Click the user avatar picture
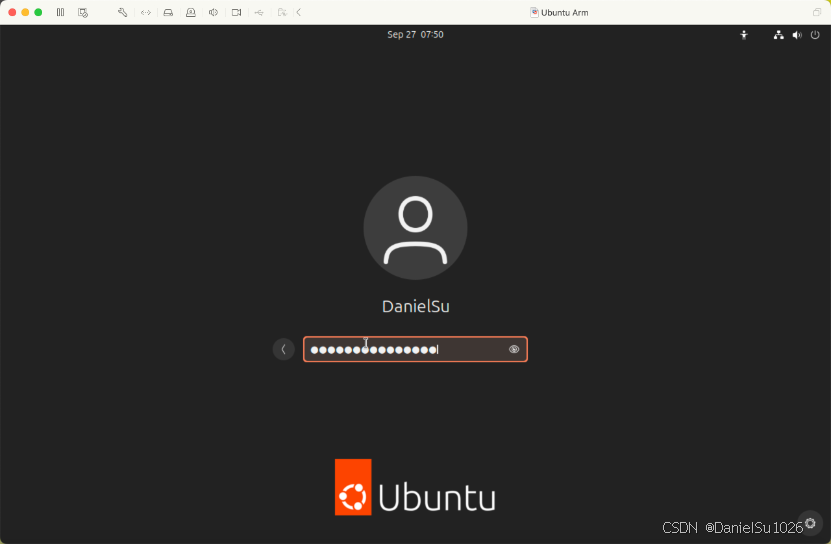This screenshot has width=832, height=544. pos(415,228)
